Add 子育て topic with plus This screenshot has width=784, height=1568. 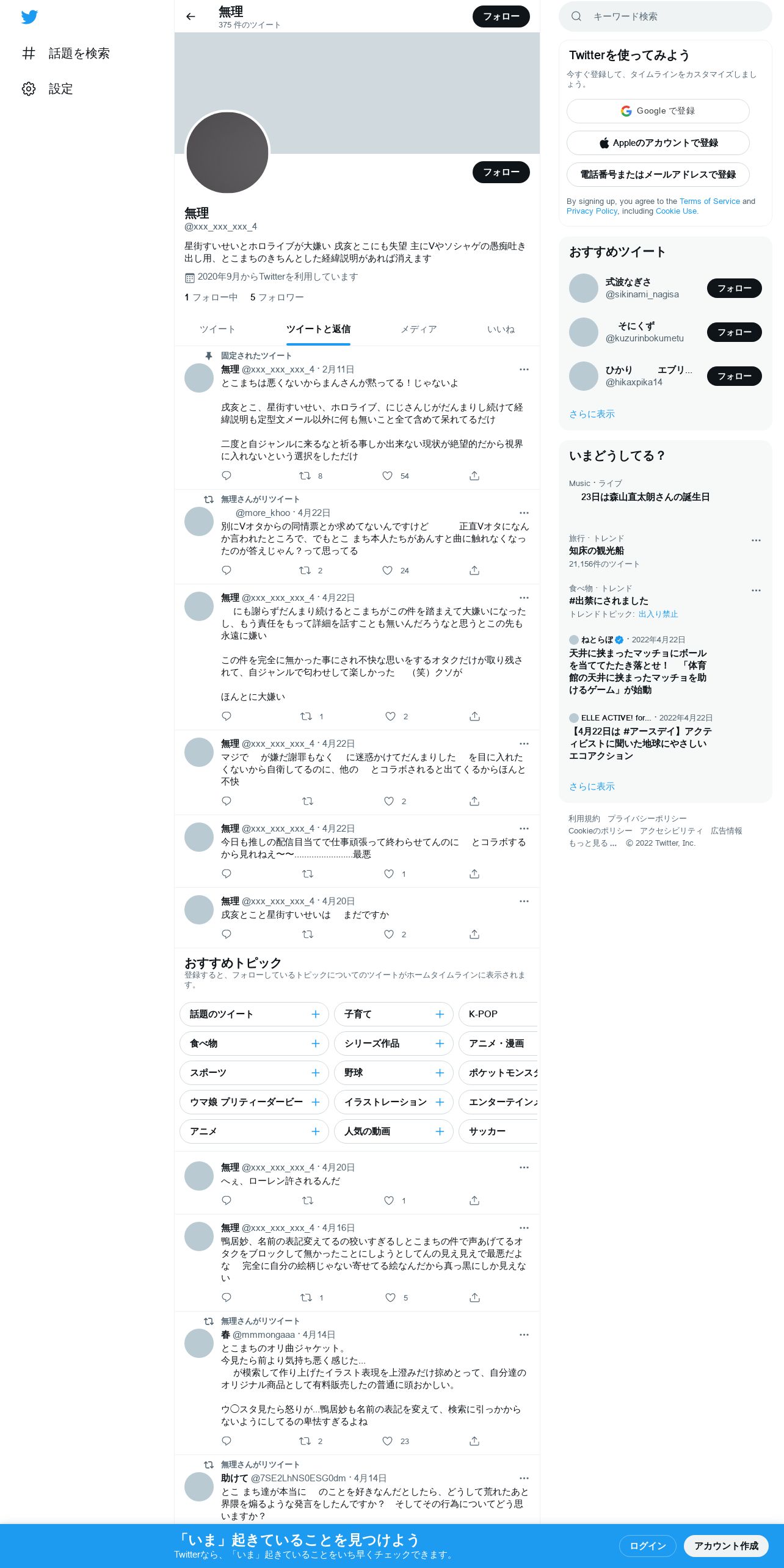(440, 1014)
